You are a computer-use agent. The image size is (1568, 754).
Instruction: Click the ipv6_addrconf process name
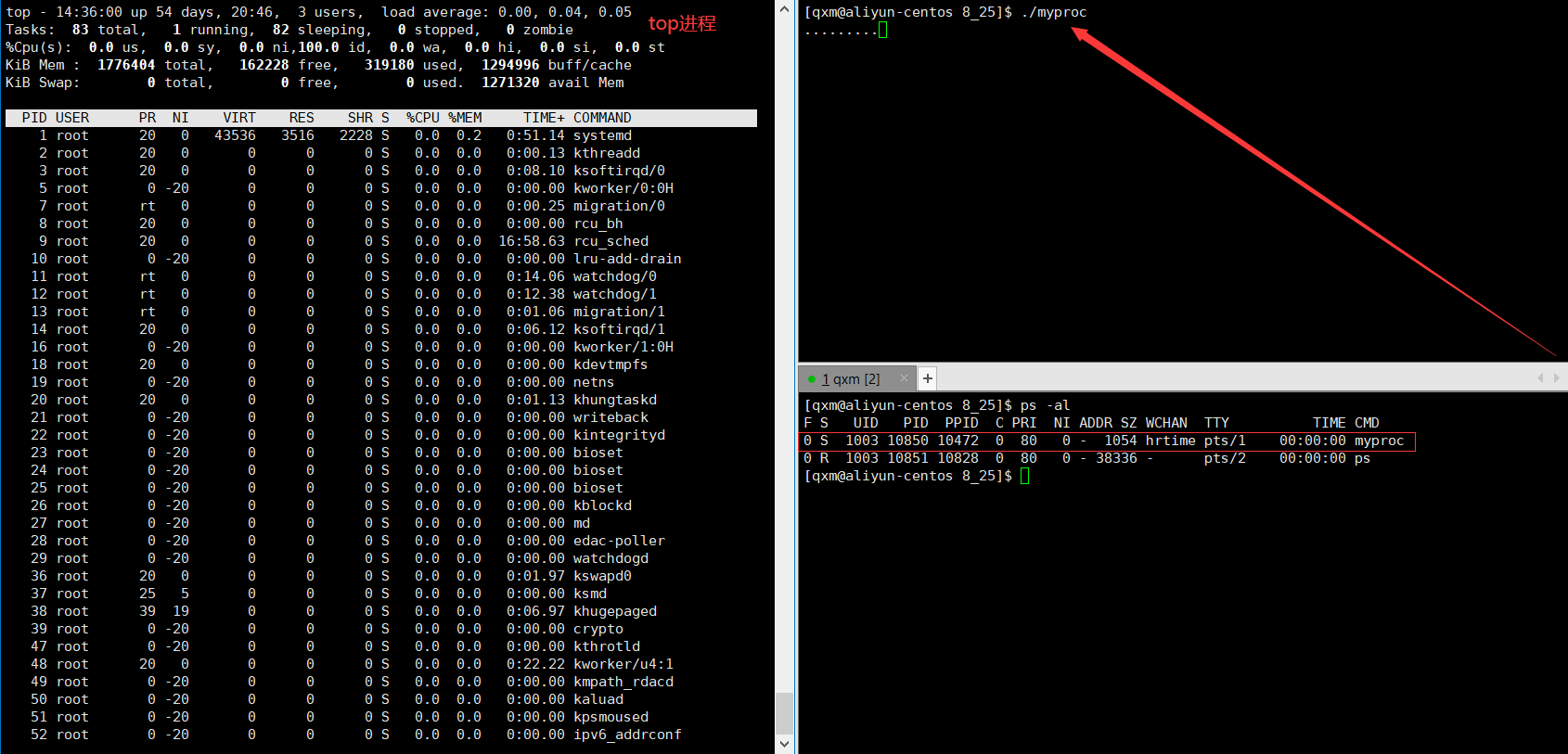click(x=627, y=735)
